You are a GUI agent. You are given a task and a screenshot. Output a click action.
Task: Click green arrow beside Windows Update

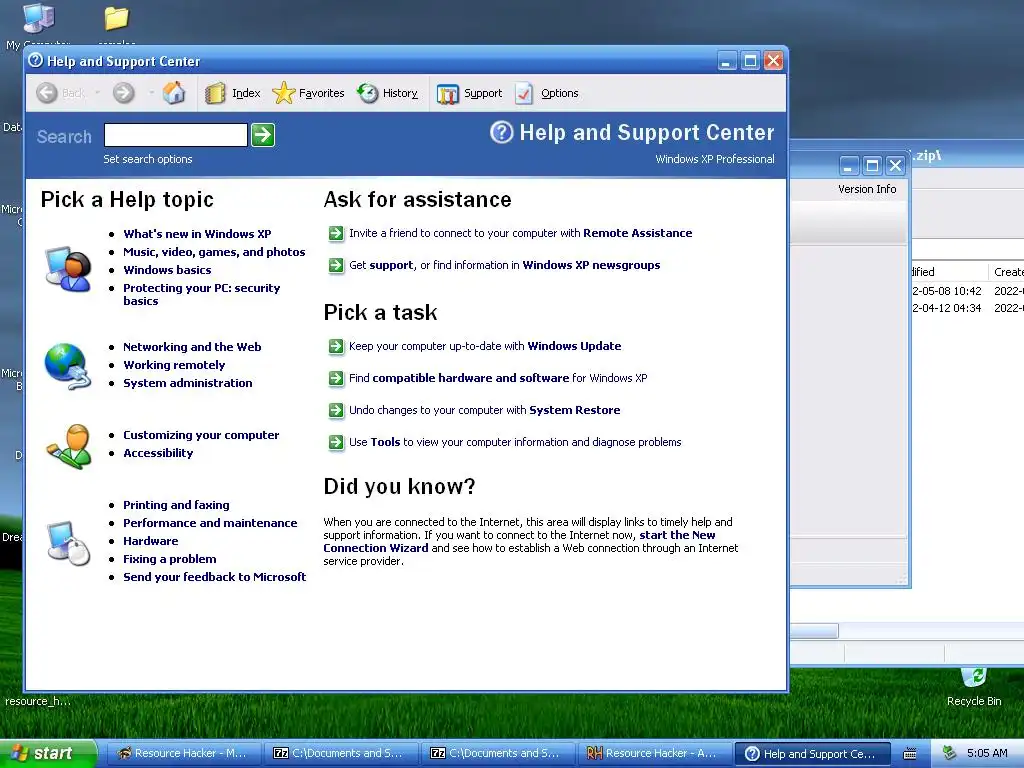tap(336, 346)
